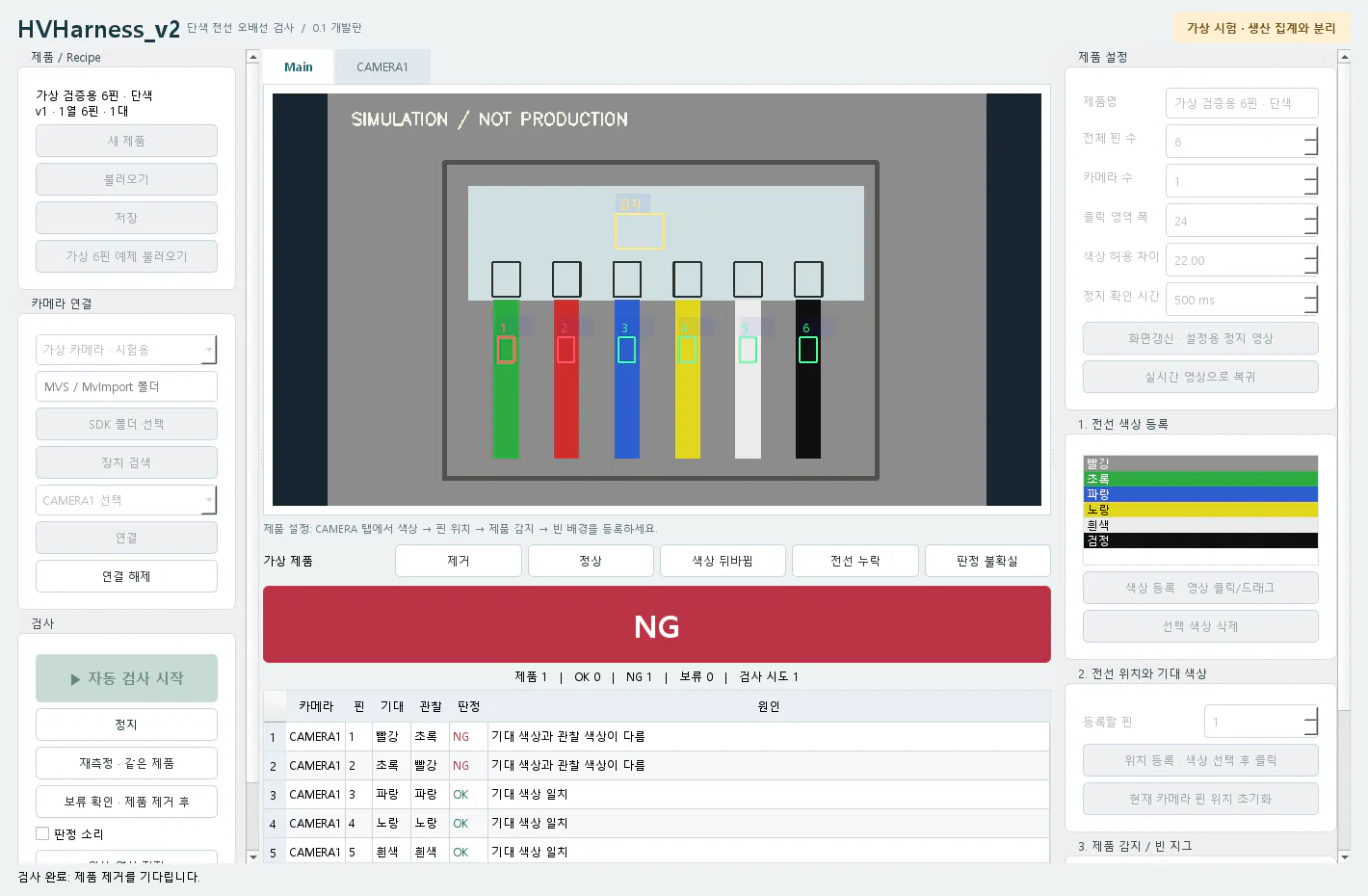Click the MVS / MvImport 폴더 field
Viewport: 1368px width, 896px height.
point(126,386)
